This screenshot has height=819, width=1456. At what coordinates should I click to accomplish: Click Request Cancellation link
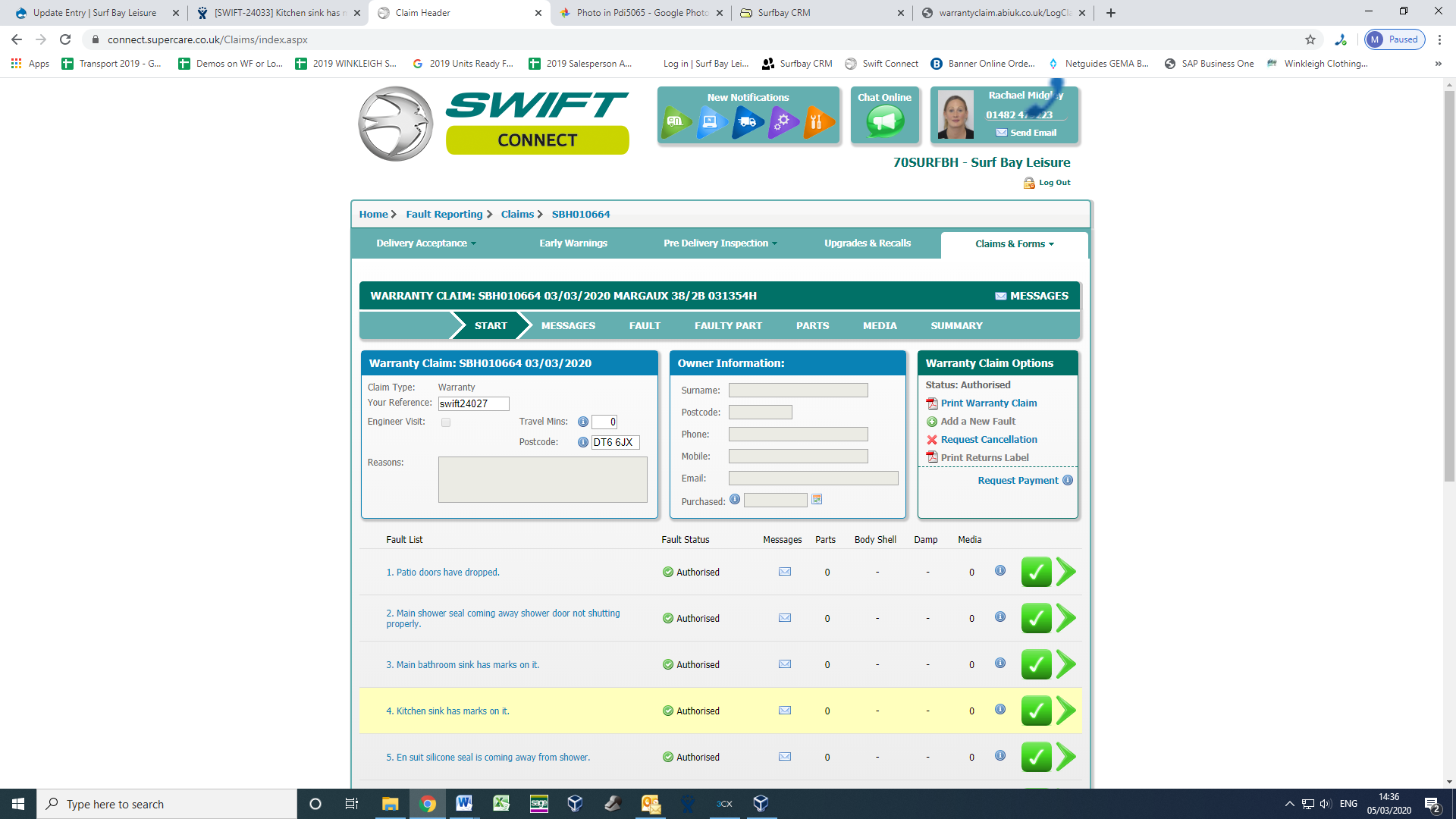[x=988, y=440]
